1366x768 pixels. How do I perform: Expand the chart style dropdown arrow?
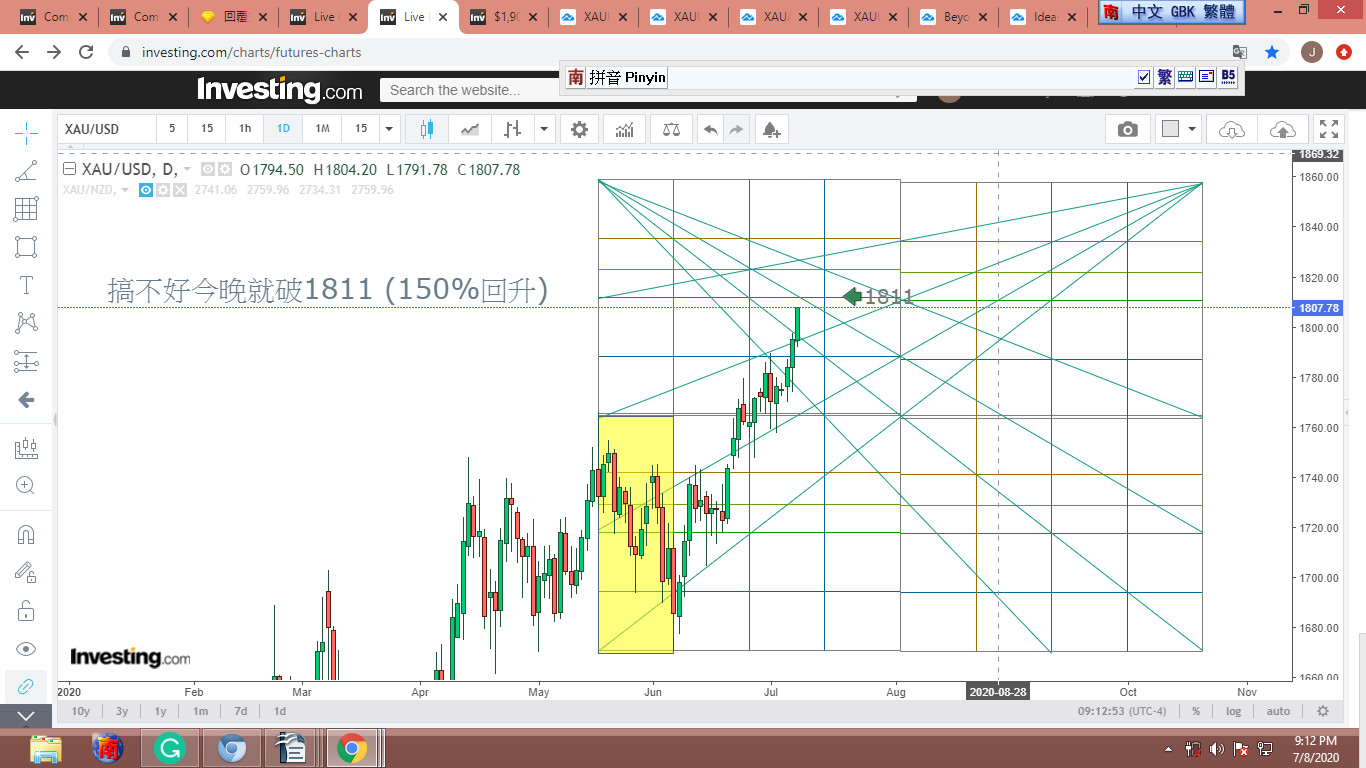click(543, 129)
